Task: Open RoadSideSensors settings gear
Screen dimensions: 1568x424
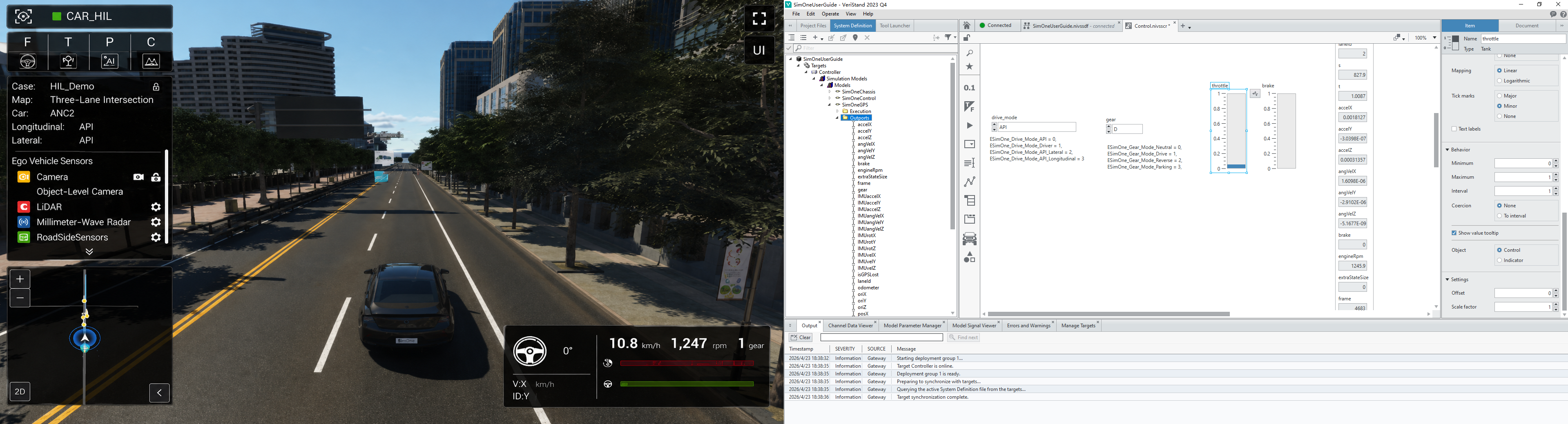Action: click(156, 237)
